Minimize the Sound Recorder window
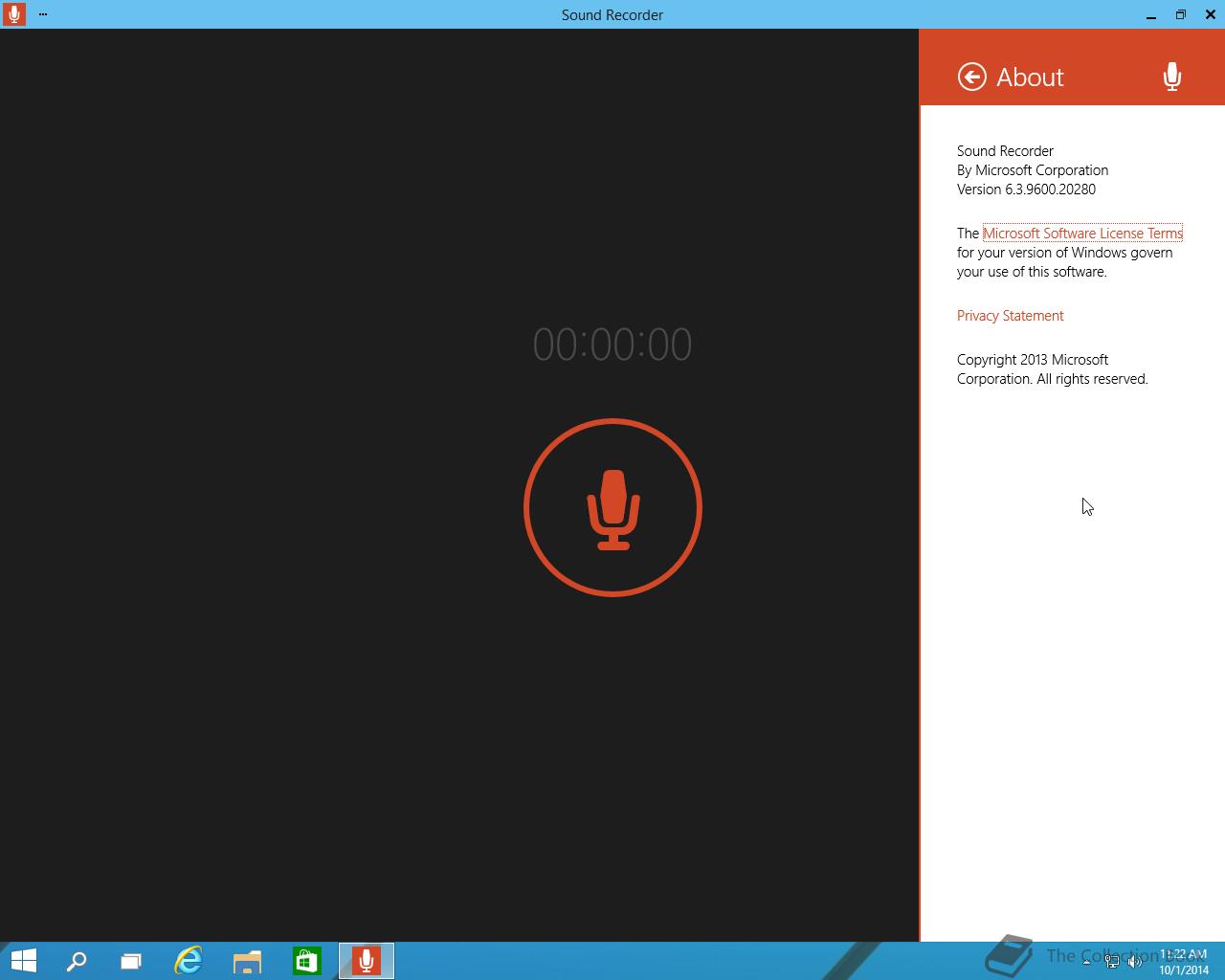The height and width of the screenshot is (980, 1225). (1151, 14)
